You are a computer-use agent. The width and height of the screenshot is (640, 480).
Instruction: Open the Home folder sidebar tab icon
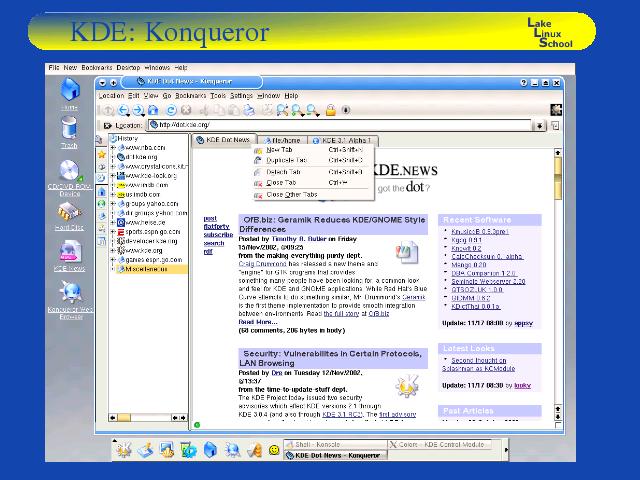(102, 191)
